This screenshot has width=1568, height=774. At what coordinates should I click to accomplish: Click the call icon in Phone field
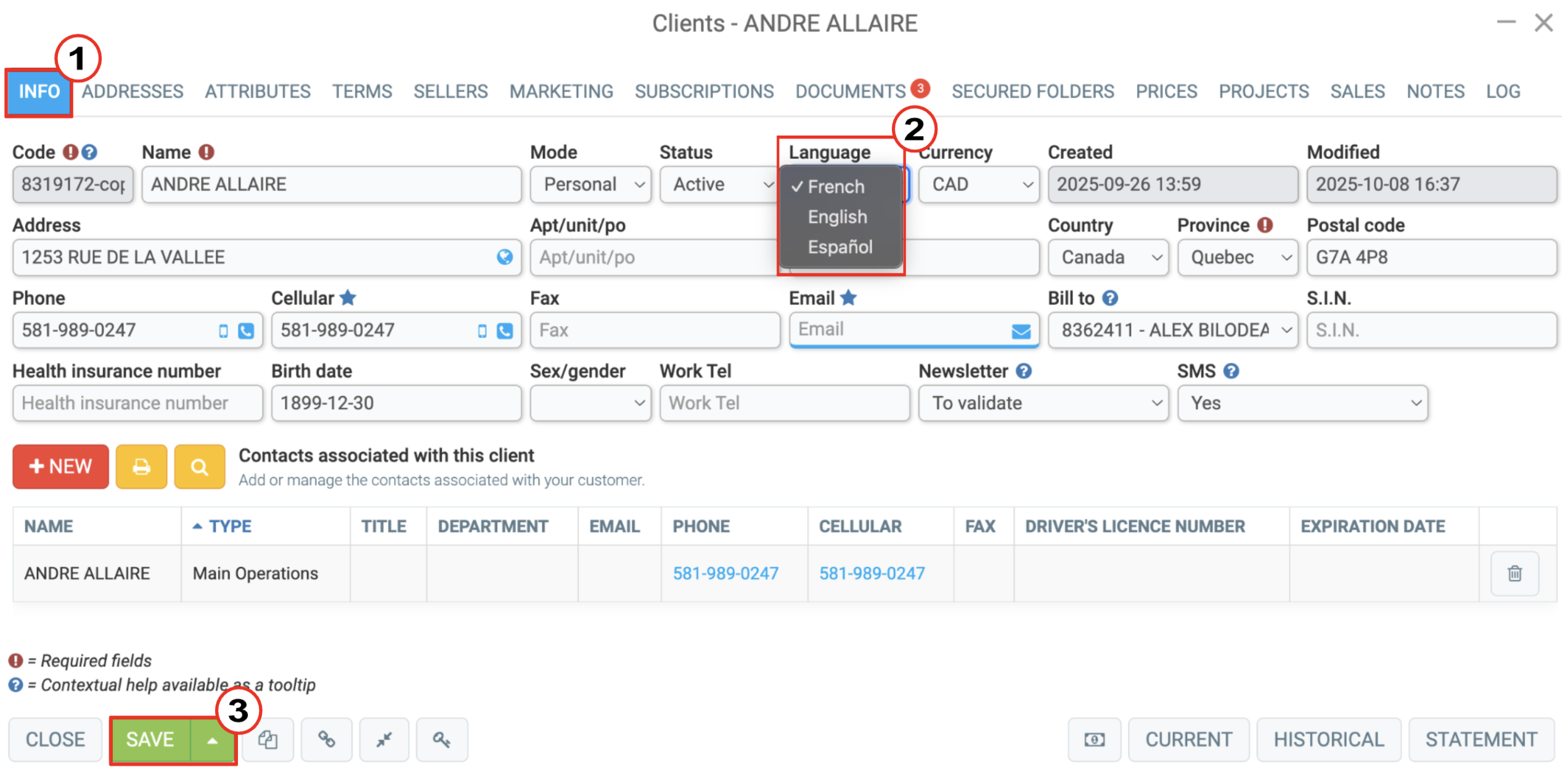pos(246,331)
